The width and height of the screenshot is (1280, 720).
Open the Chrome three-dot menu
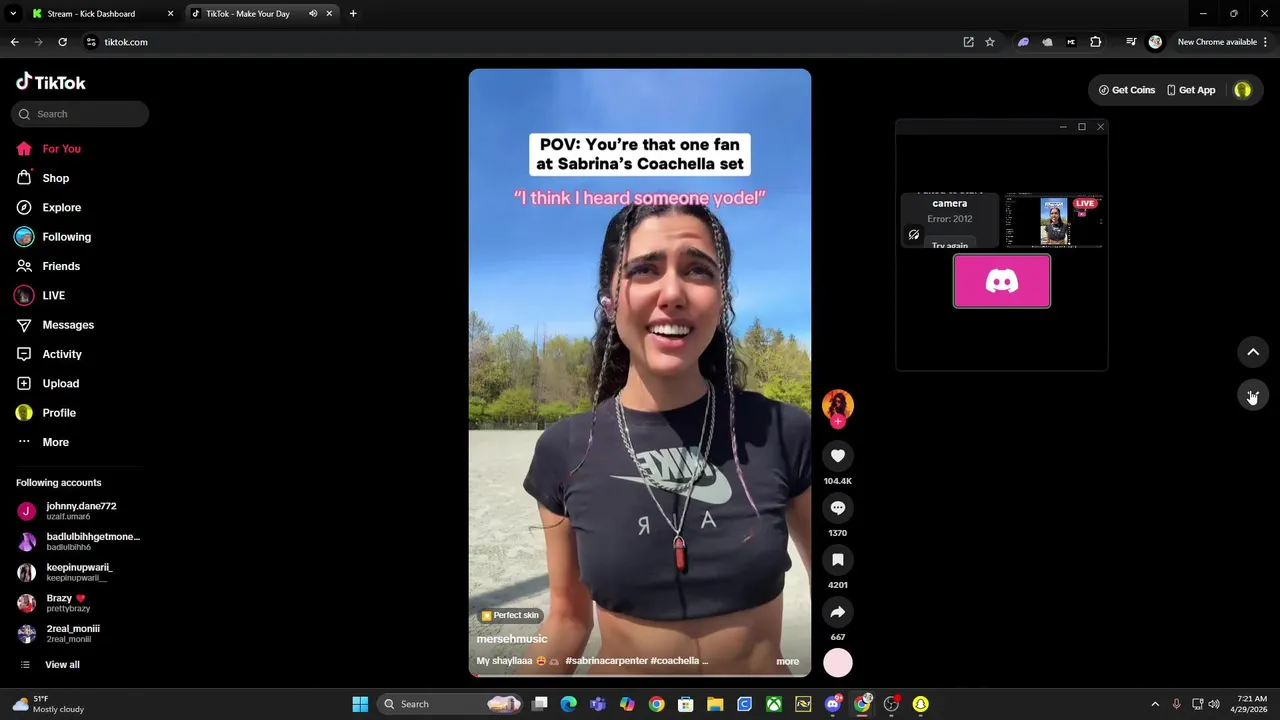(1267, 42)
